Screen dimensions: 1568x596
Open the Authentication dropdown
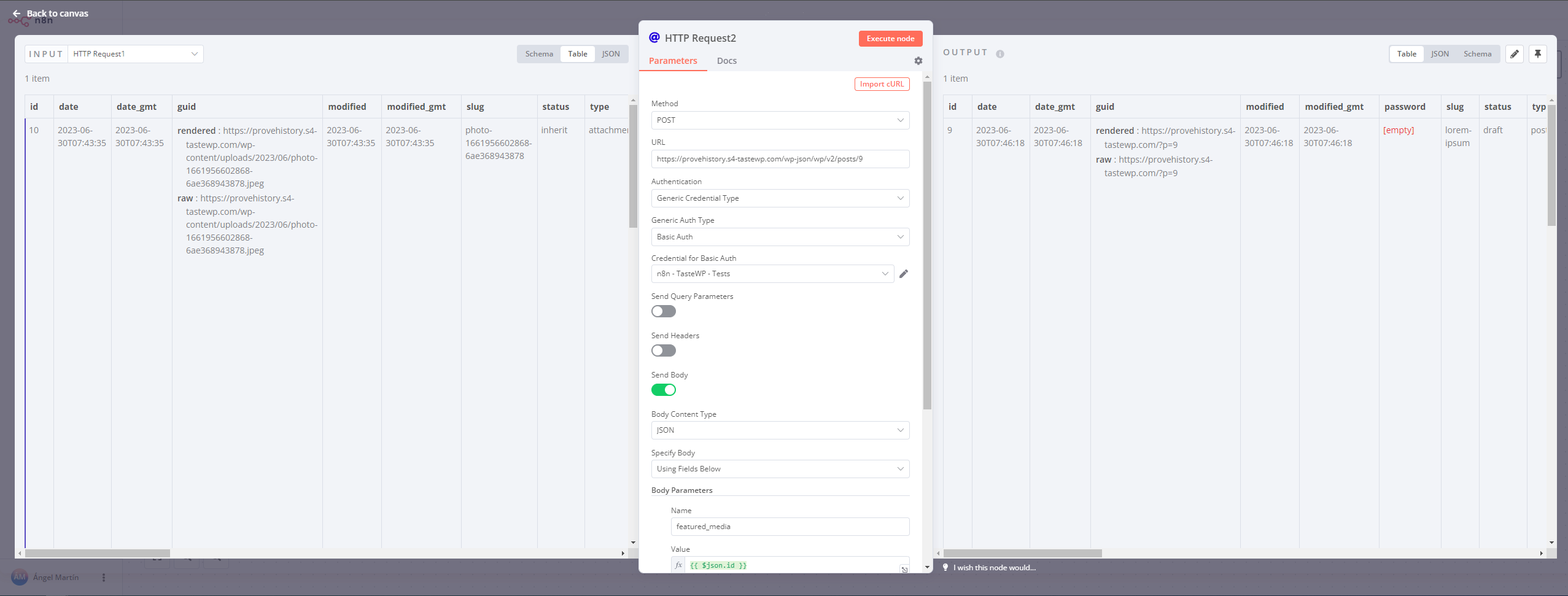[780, 198]
